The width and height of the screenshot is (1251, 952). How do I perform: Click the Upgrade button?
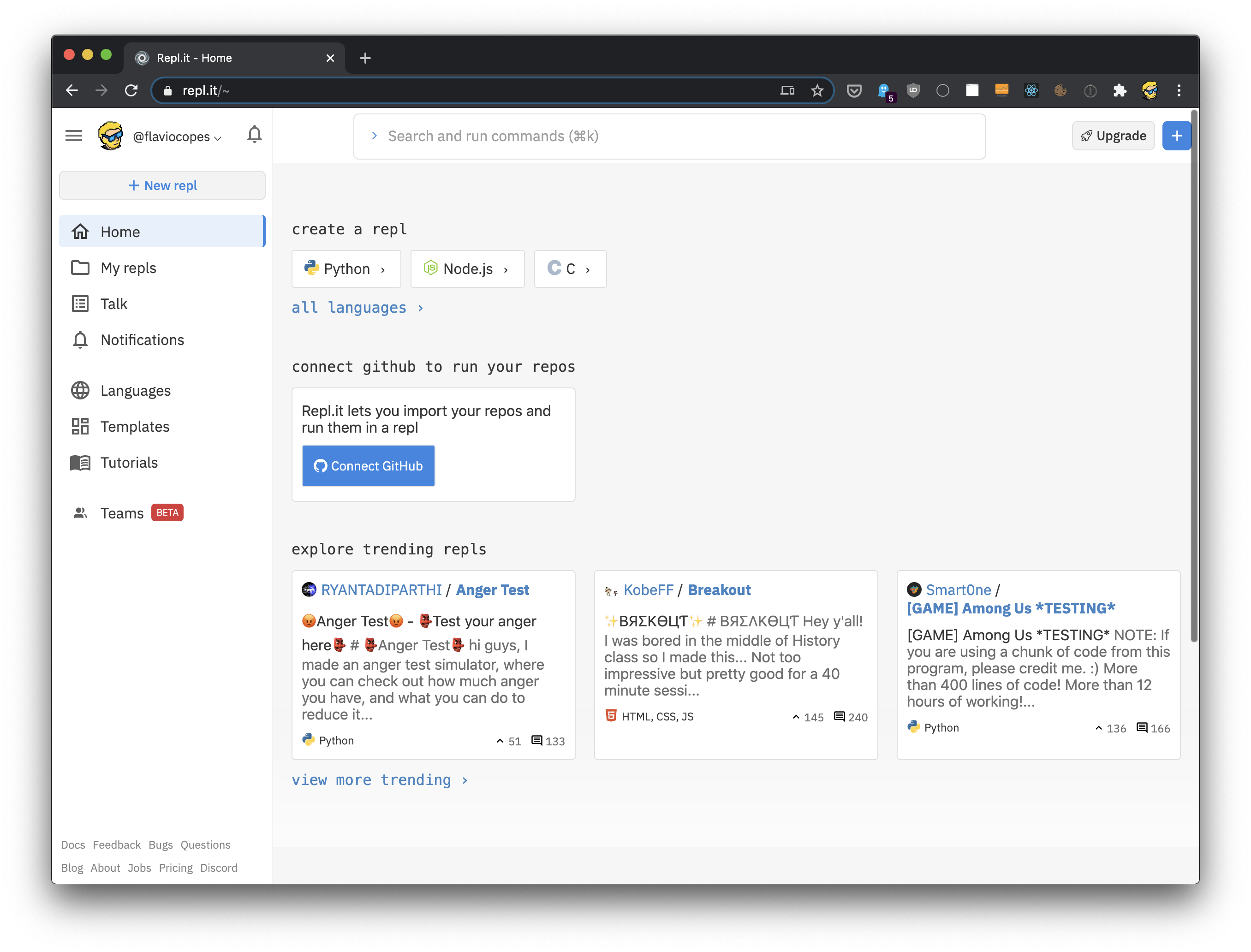point(1113,136)
